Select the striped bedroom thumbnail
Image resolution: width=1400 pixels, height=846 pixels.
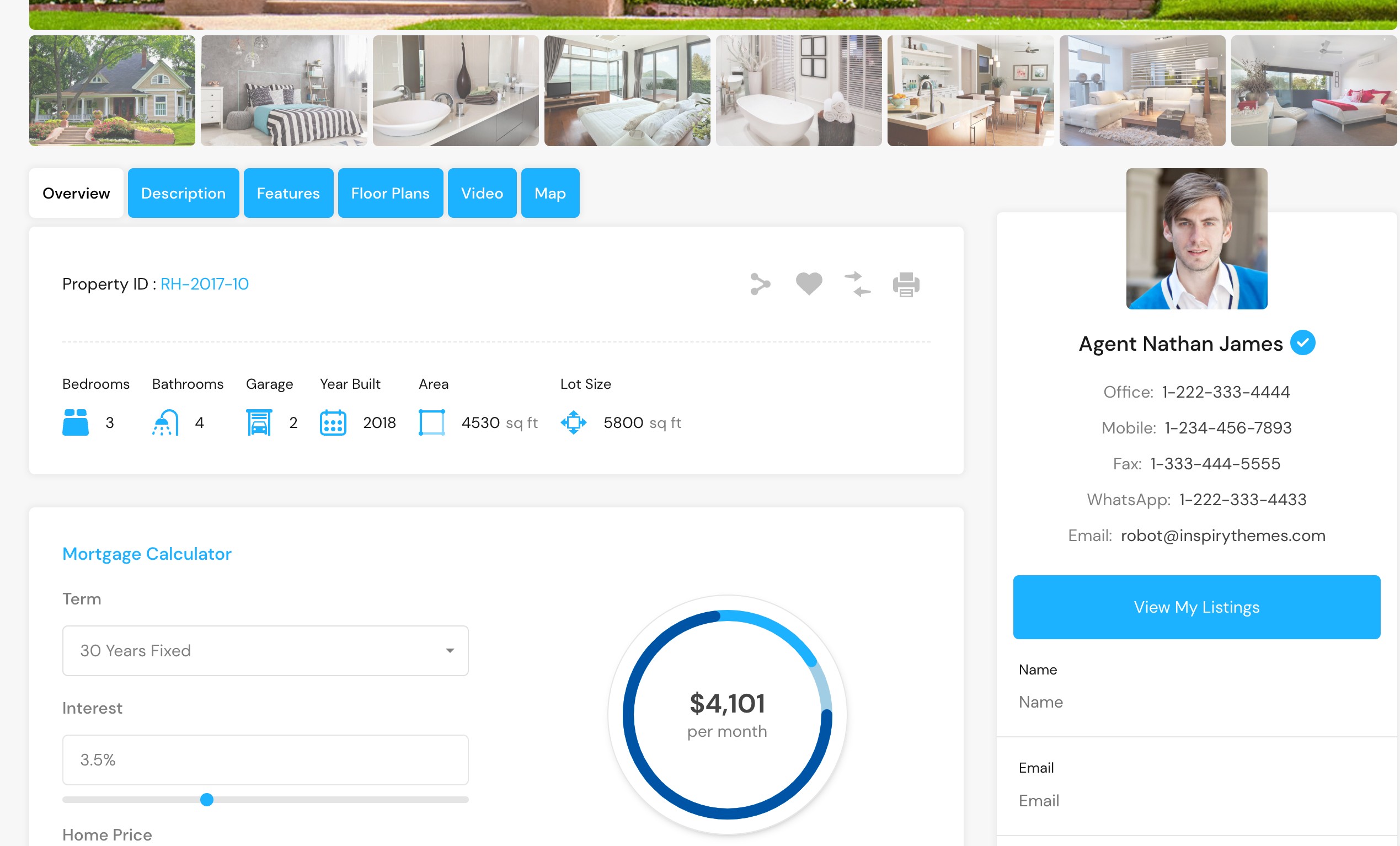point(284,91)
